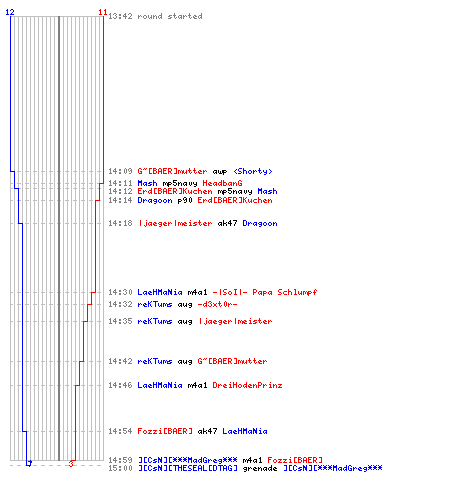This screenshot has width=450, height=500.
Task: Select the 13:42 round started entry
Action: [x=155, y=16]
